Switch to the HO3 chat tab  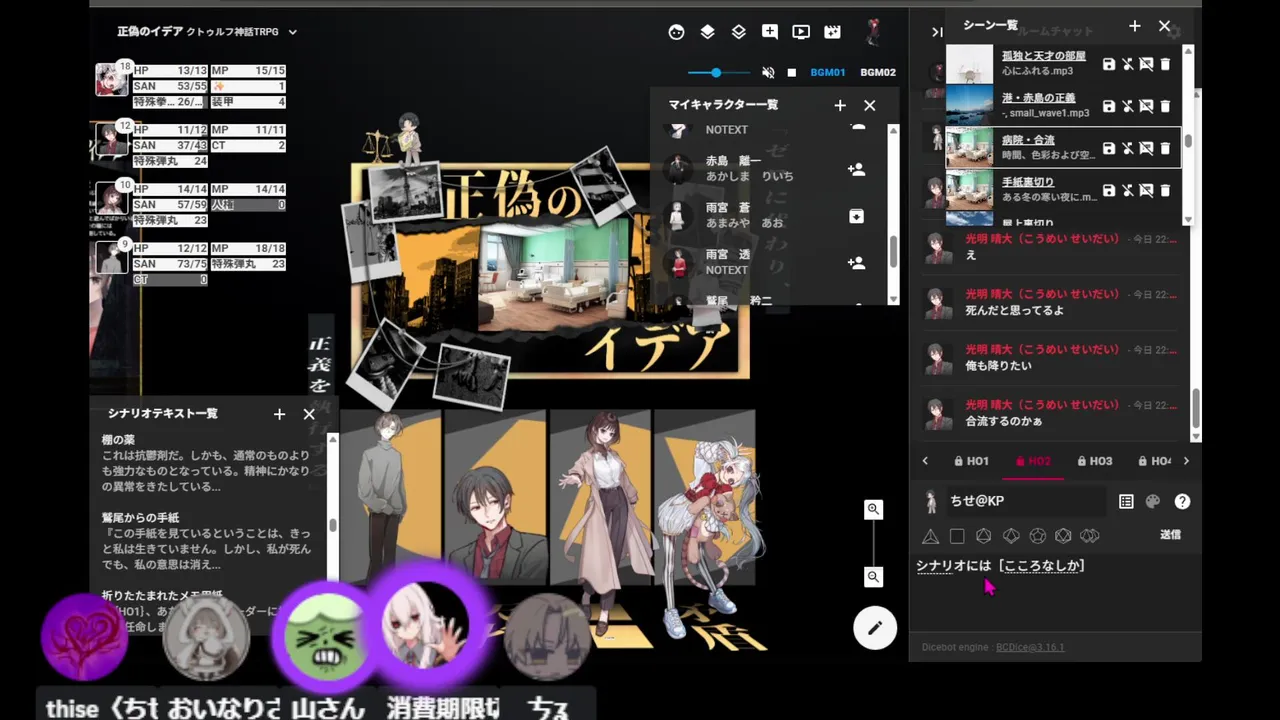pyautogui.click(x=1094, y=461)
